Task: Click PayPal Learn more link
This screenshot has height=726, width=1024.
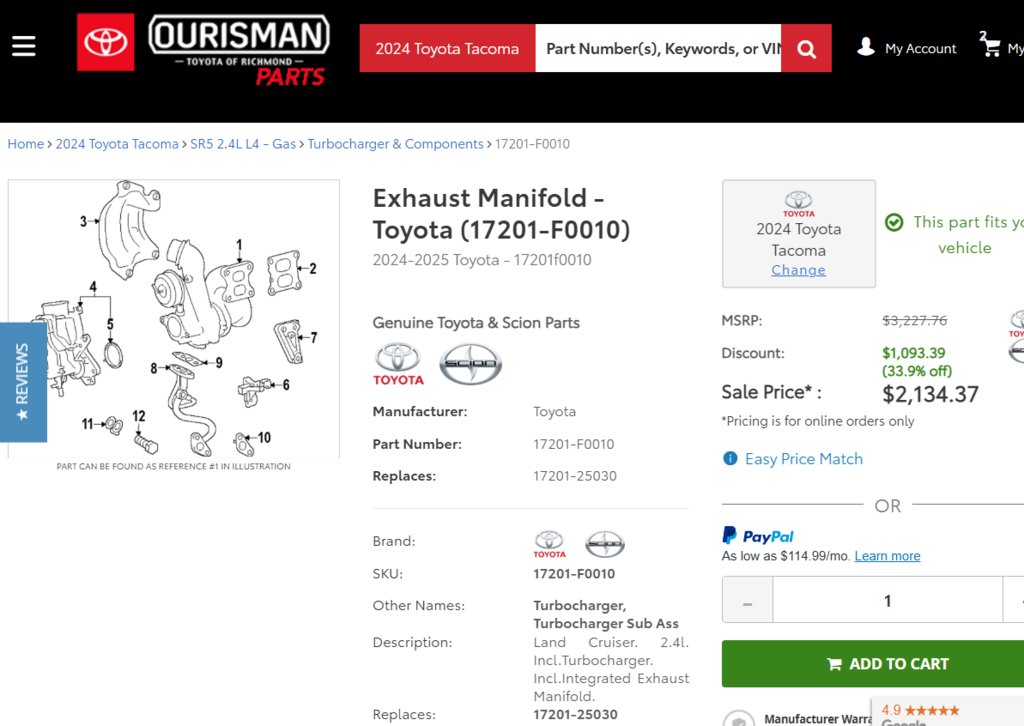Action: [887, 556]
